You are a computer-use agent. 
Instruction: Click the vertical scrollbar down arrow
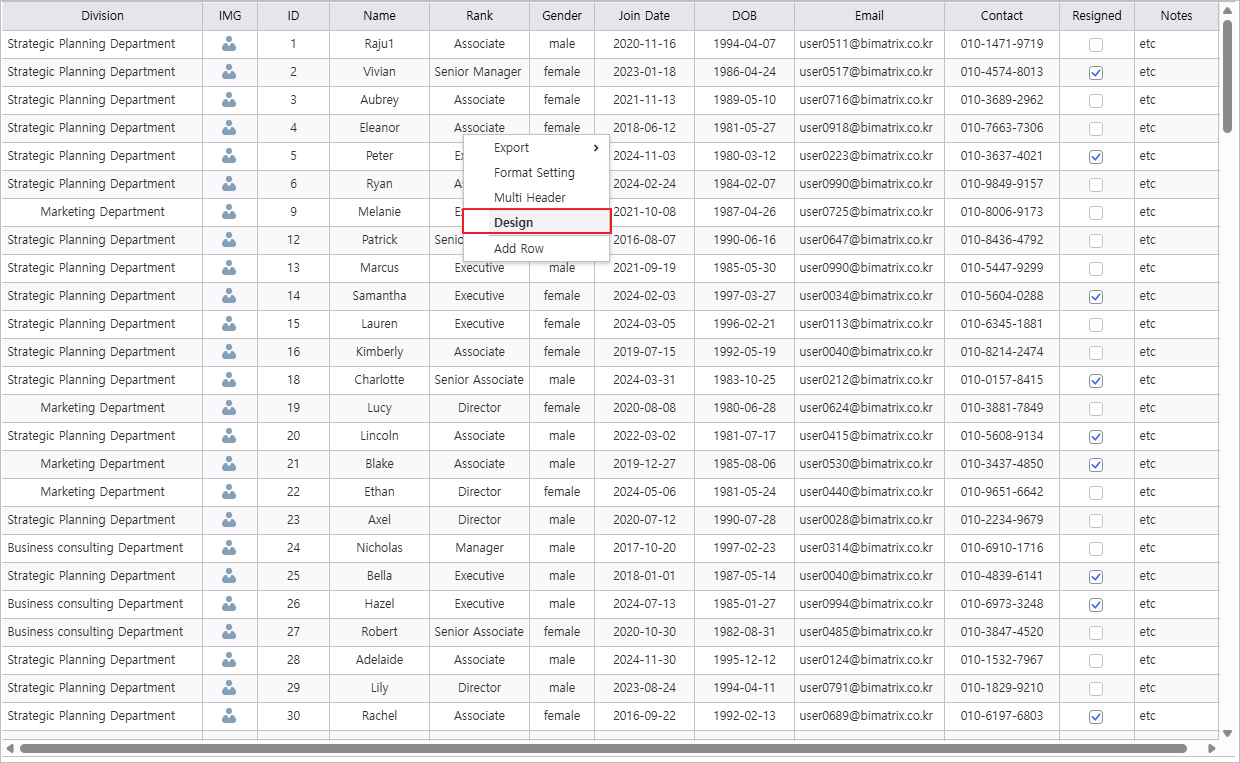[1227, 733]
